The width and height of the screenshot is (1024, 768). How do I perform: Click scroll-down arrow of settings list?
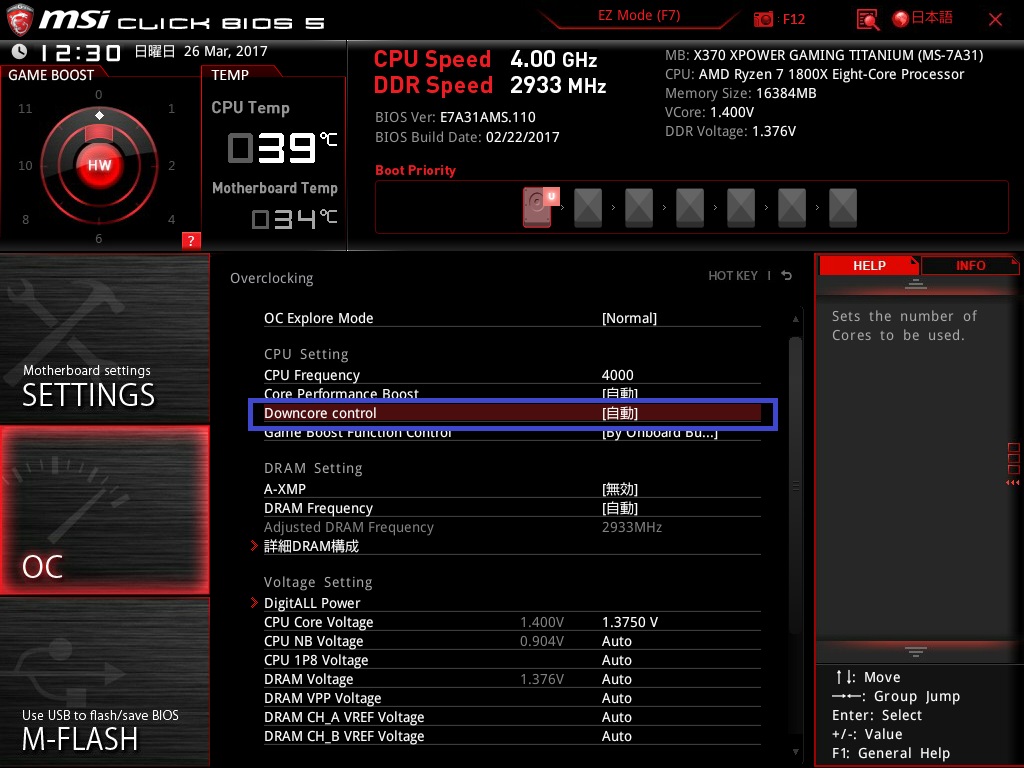click(795, 752)
